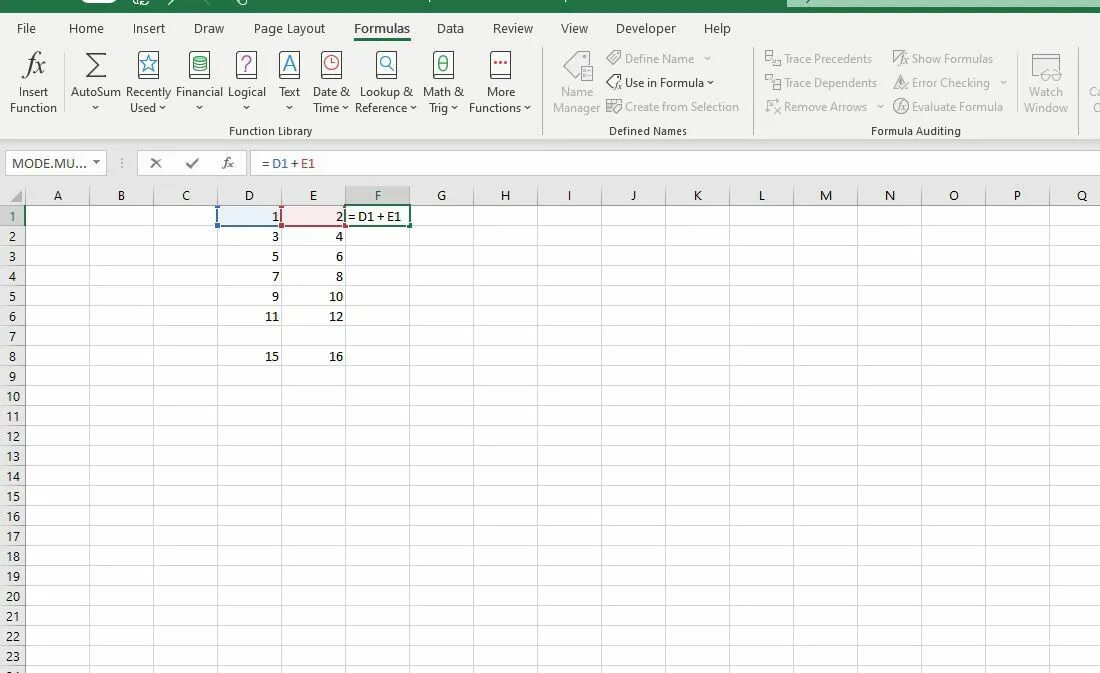
Task: Expand Define Name dropdown arrow
Action: (x=707, y=58)
